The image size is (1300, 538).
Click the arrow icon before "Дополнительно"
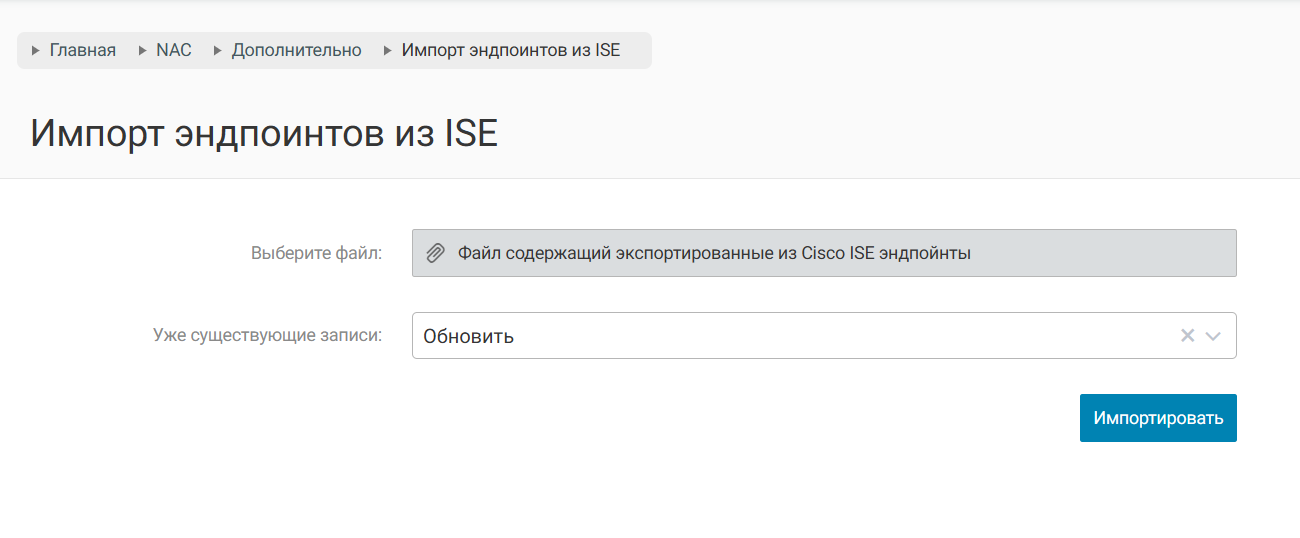[x=218, y=50]
